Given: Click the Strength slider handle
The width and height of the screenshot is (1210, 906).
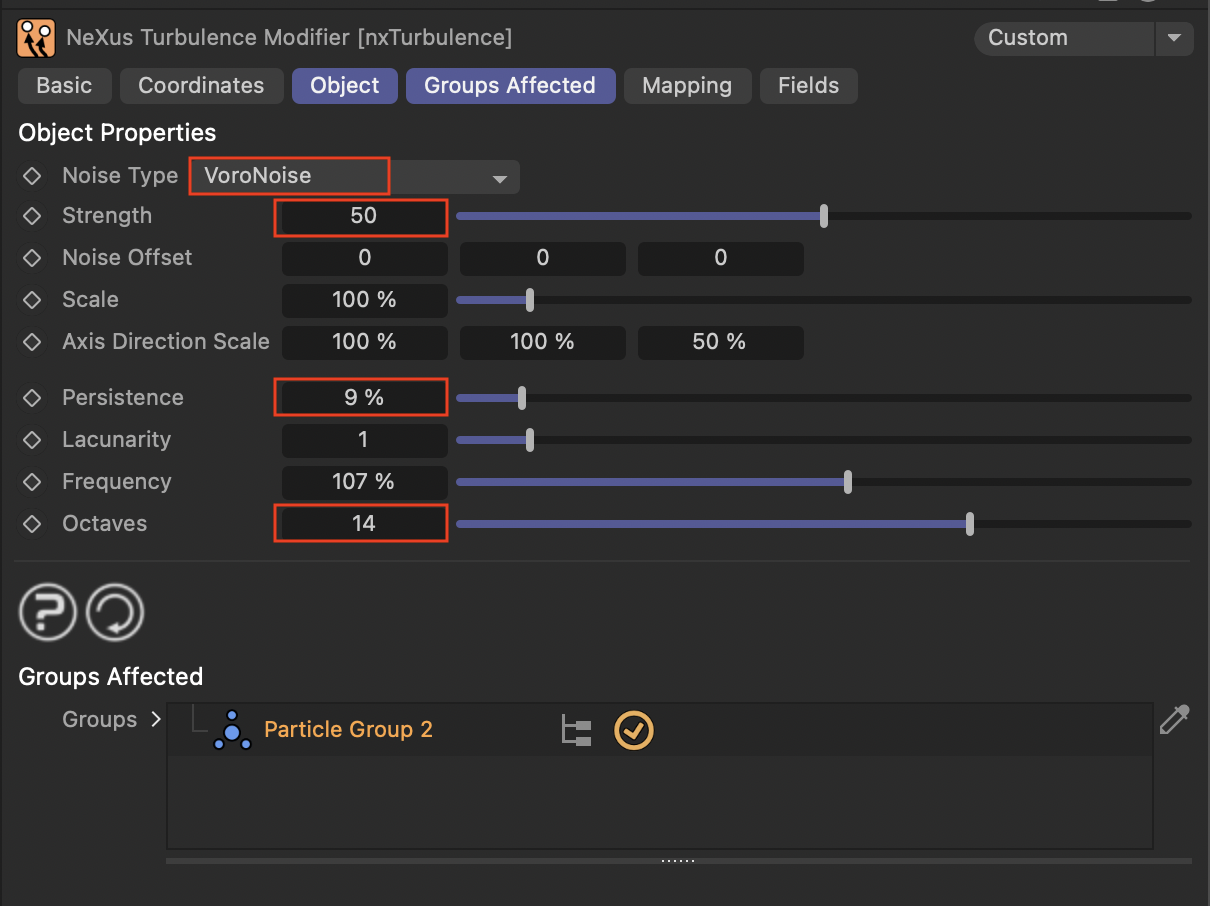Looking at the screenshot, I should (824, 216).
